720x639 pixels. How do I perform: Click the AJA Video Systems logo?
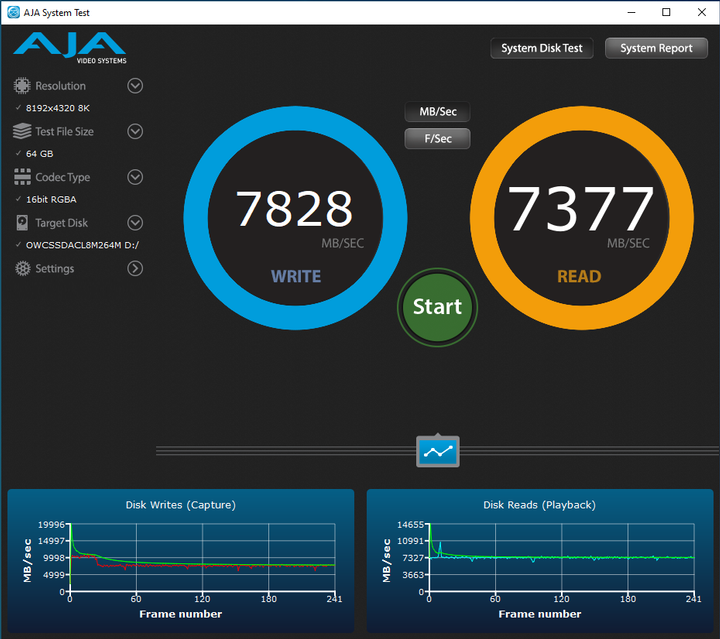(x=70, y=47)
